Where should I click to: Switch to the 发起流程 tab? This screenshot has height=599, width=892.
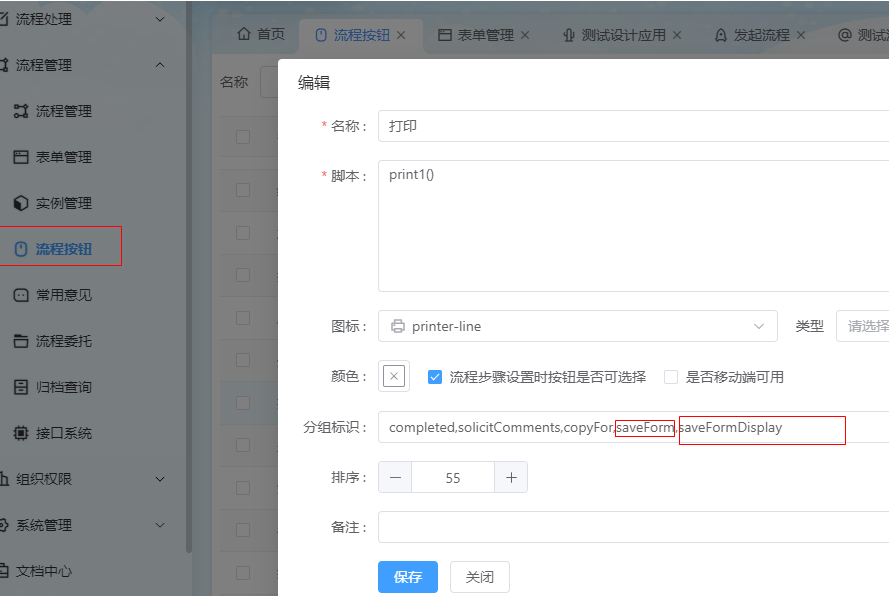(760, 35)
